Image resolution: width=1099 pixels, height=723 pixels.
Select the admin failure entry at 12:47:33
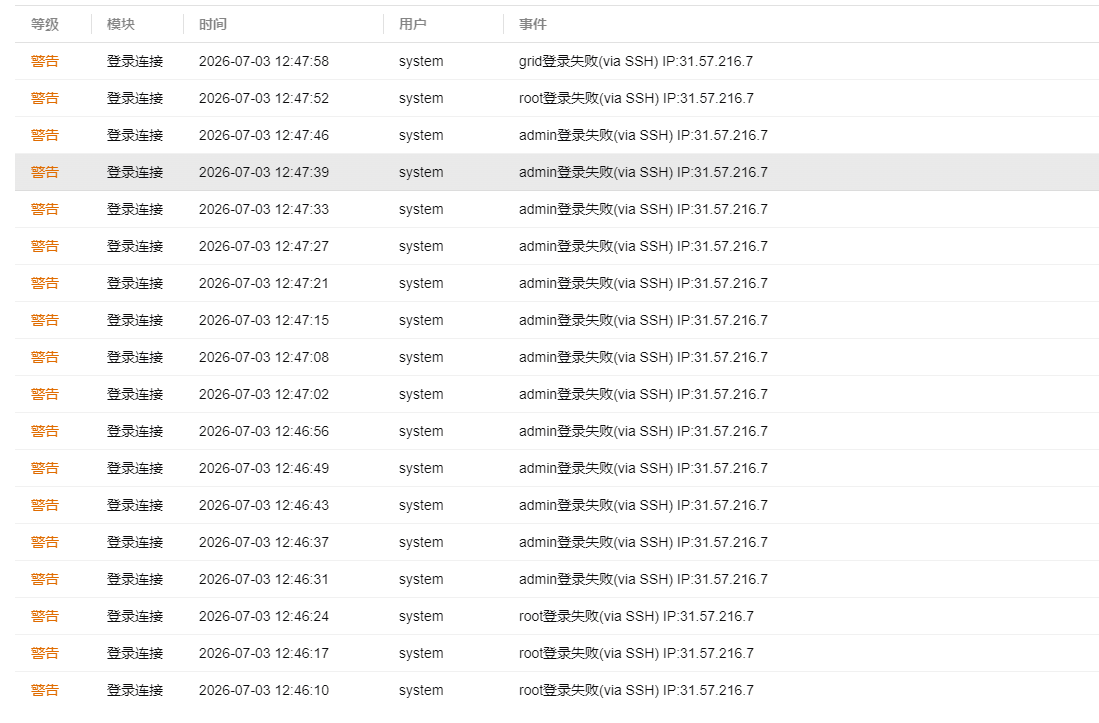pyautogui.click(x=557, y=209)
